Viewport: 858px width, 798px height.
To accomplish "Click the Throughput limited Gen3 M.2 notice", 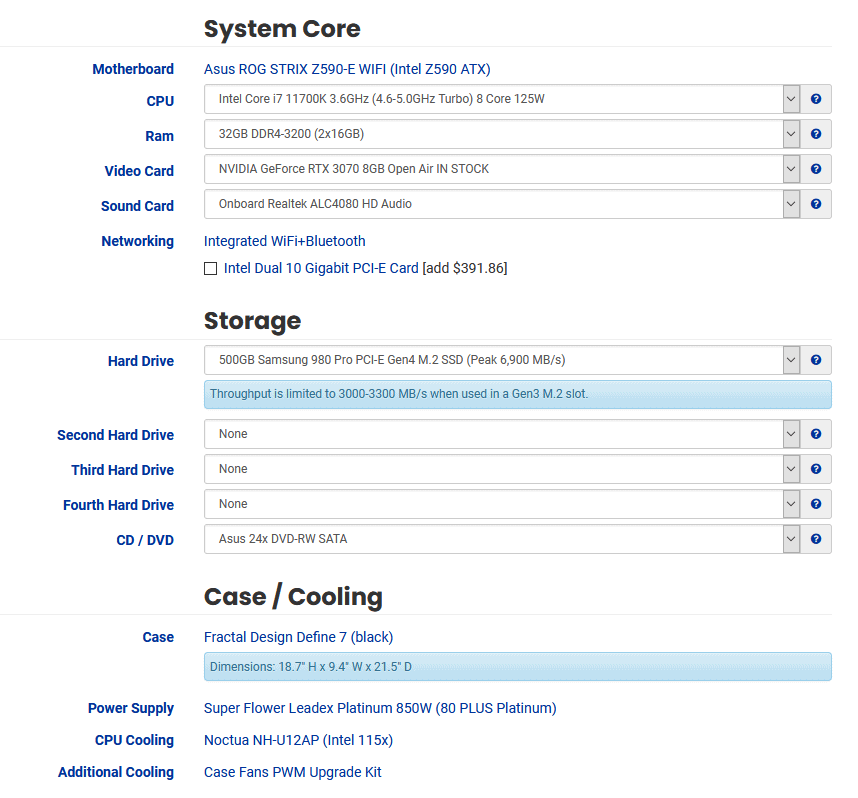I will pyautogui.click(x=518, y=395).
